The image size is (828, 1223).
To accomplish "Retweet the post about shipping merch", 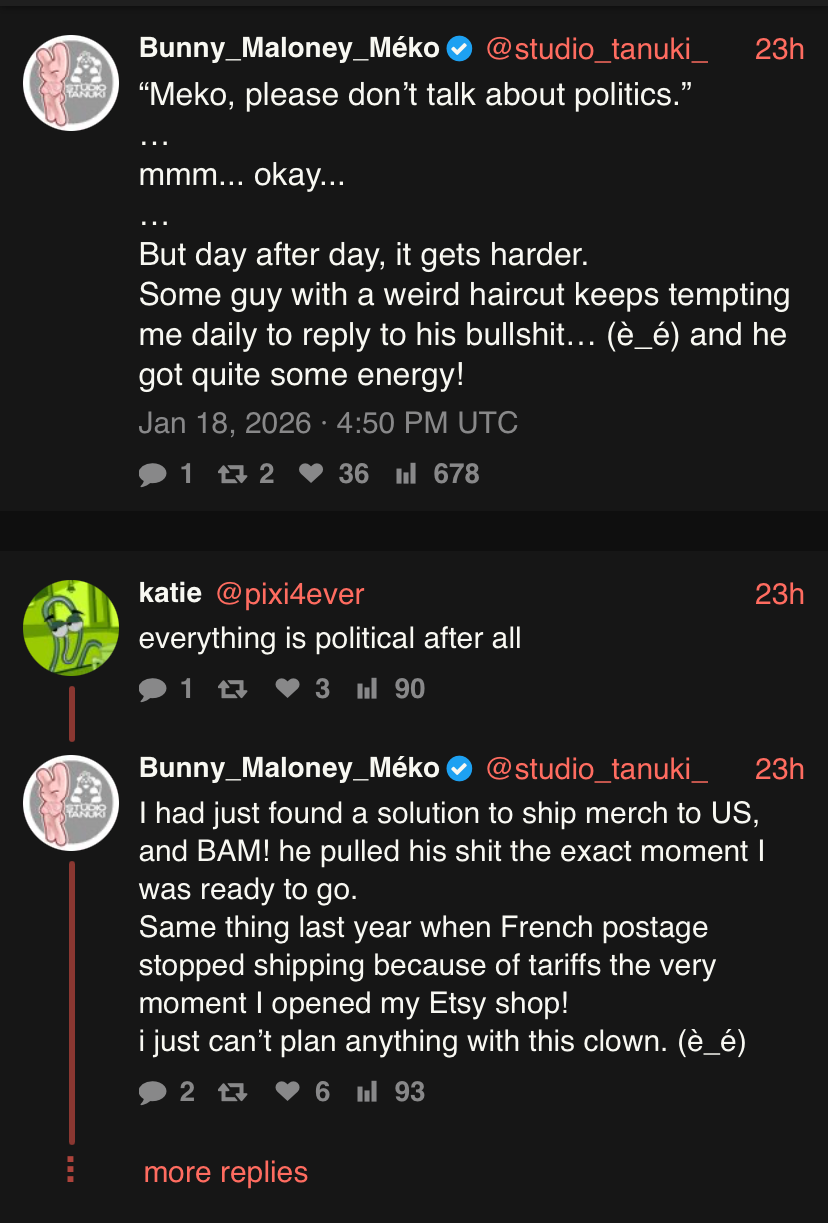I will tap(232, 1092).
